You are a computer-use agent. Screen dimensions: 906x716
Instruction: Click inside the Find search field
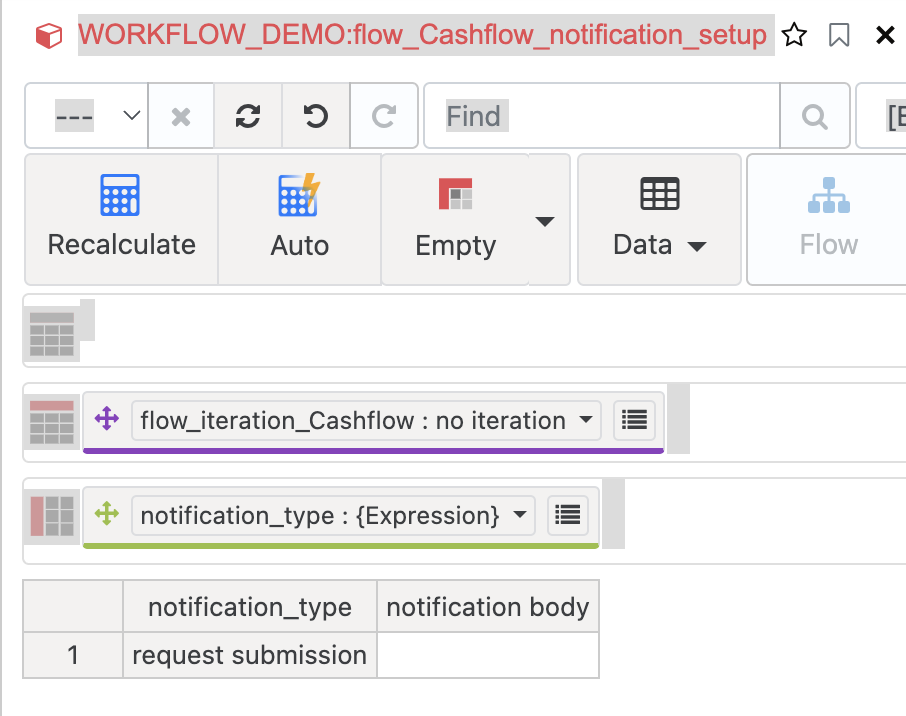[600, 117]
